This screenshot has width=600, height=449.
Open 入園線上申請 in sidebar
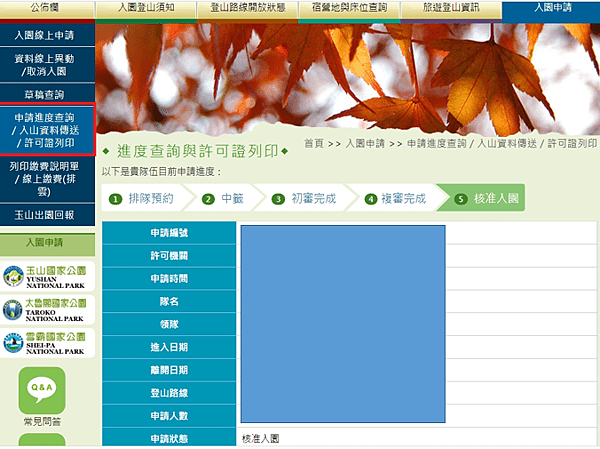point(47,35)
